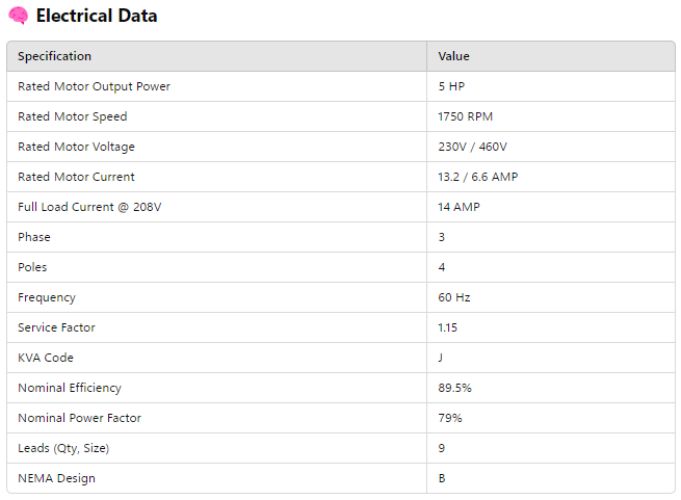681x500 pixels.
Task: Select the Frequency row label
Action: coord(46,297)
